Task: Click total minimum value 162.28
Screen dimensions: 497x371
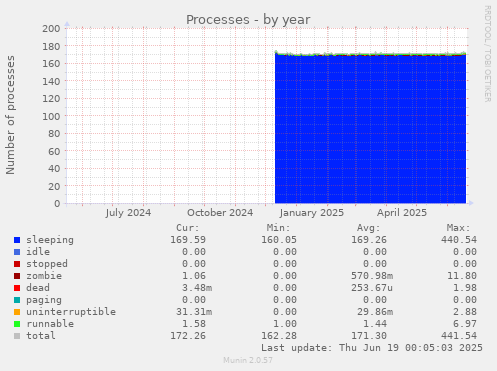Action: pos(279,336)
